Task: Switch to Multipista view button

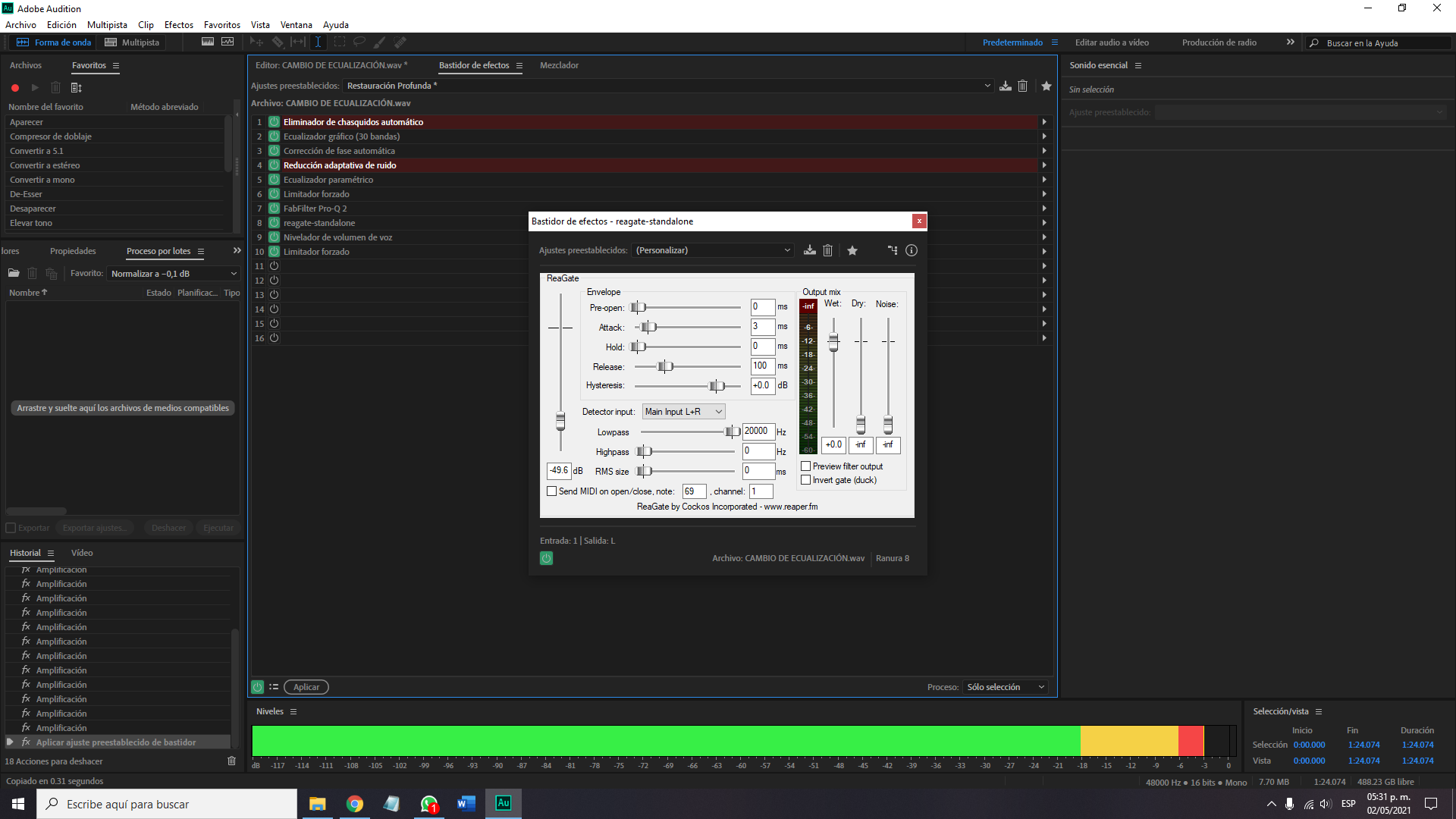Action: click(x=133, y=42)
